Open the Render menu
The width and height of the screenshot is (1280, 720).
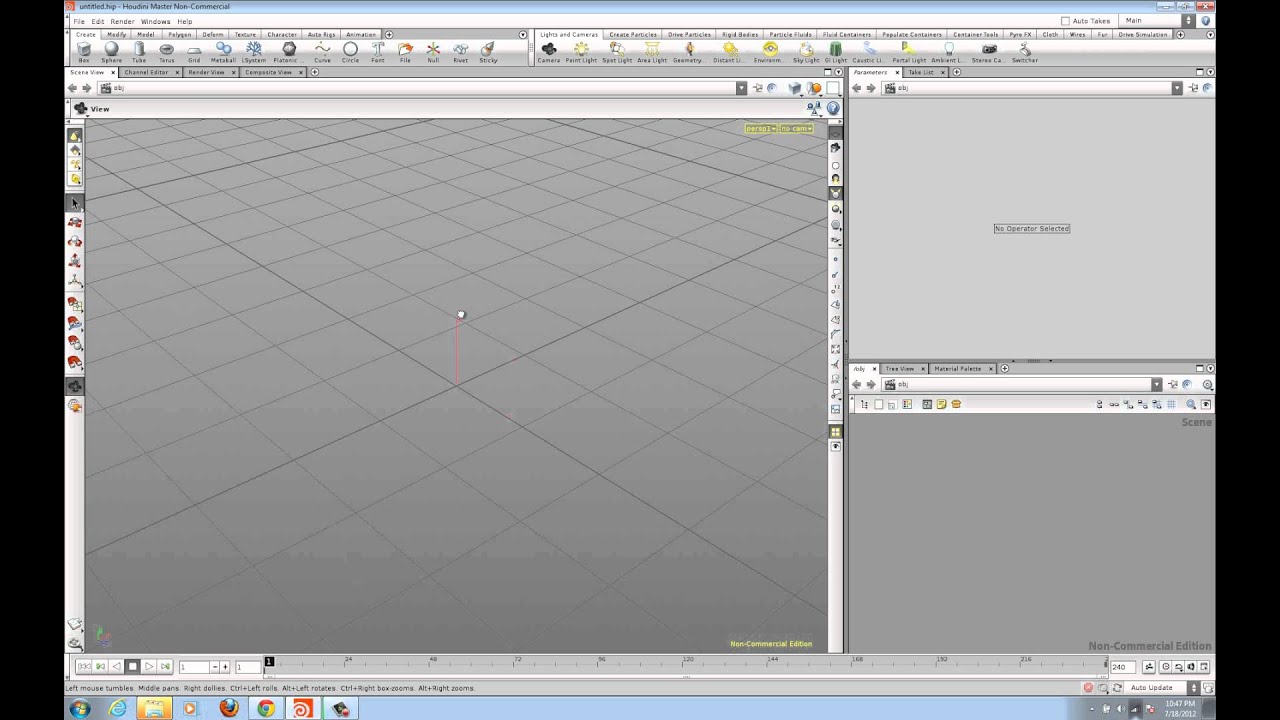122,21
